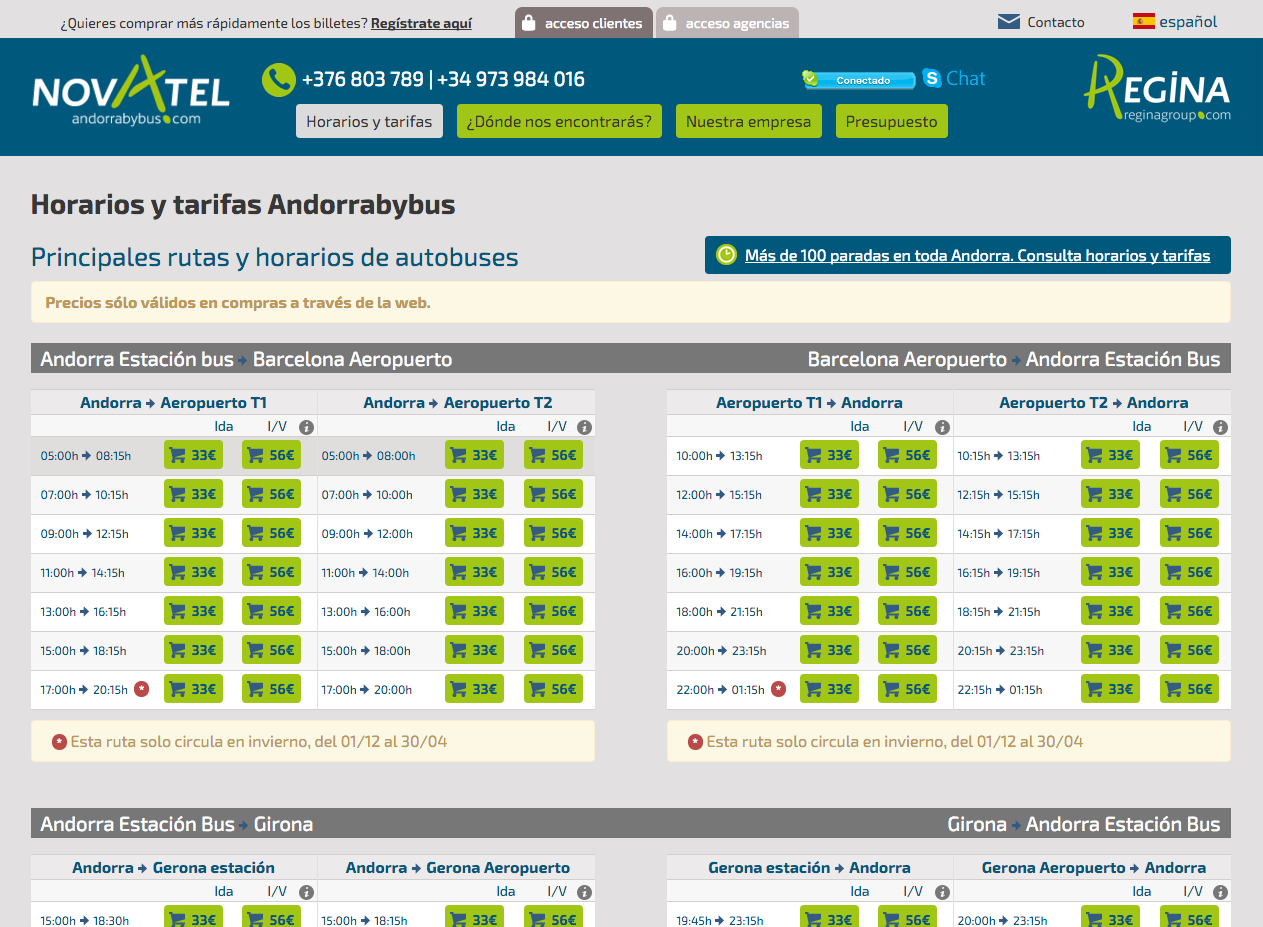The width and height of the screenshot is (1263, 927).
Task: Click the Regístrate aquí link
Action: 421,23
